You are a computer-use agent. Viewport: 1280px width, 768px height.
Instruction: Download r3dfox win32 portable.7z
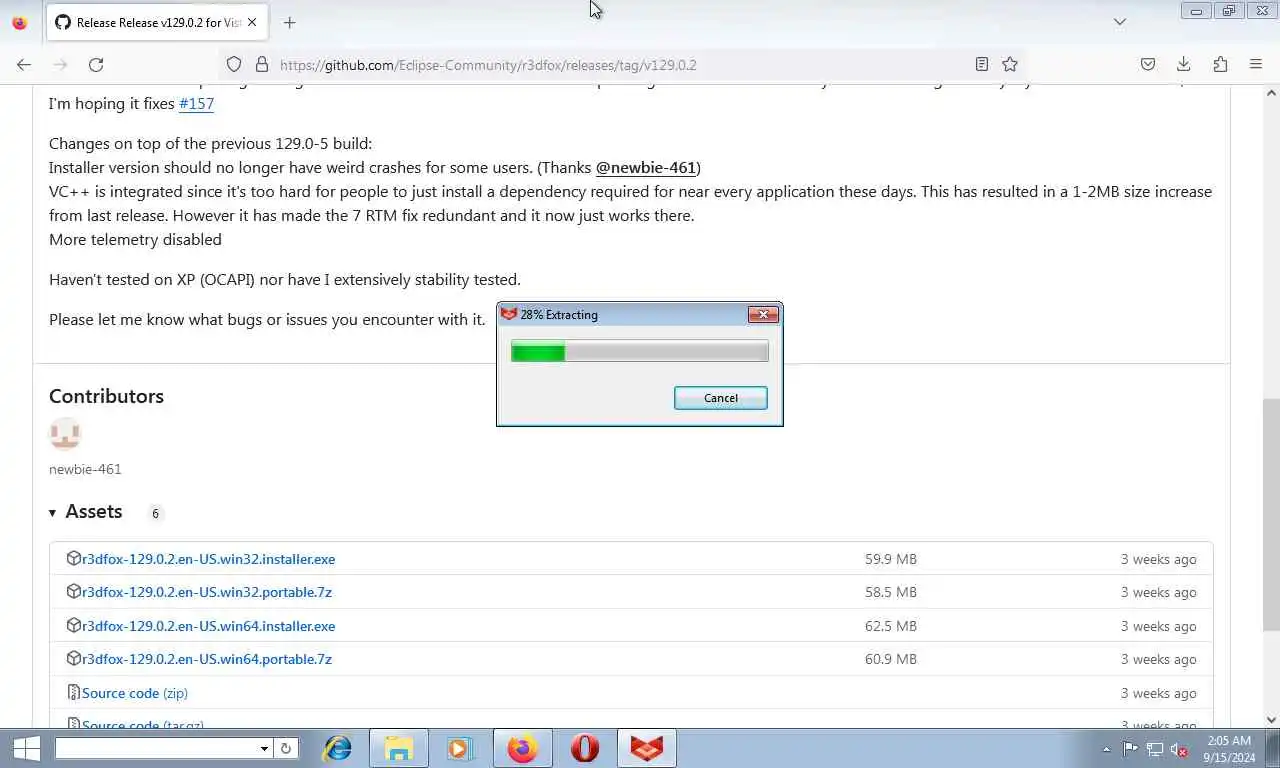click(x=207, y=592)
